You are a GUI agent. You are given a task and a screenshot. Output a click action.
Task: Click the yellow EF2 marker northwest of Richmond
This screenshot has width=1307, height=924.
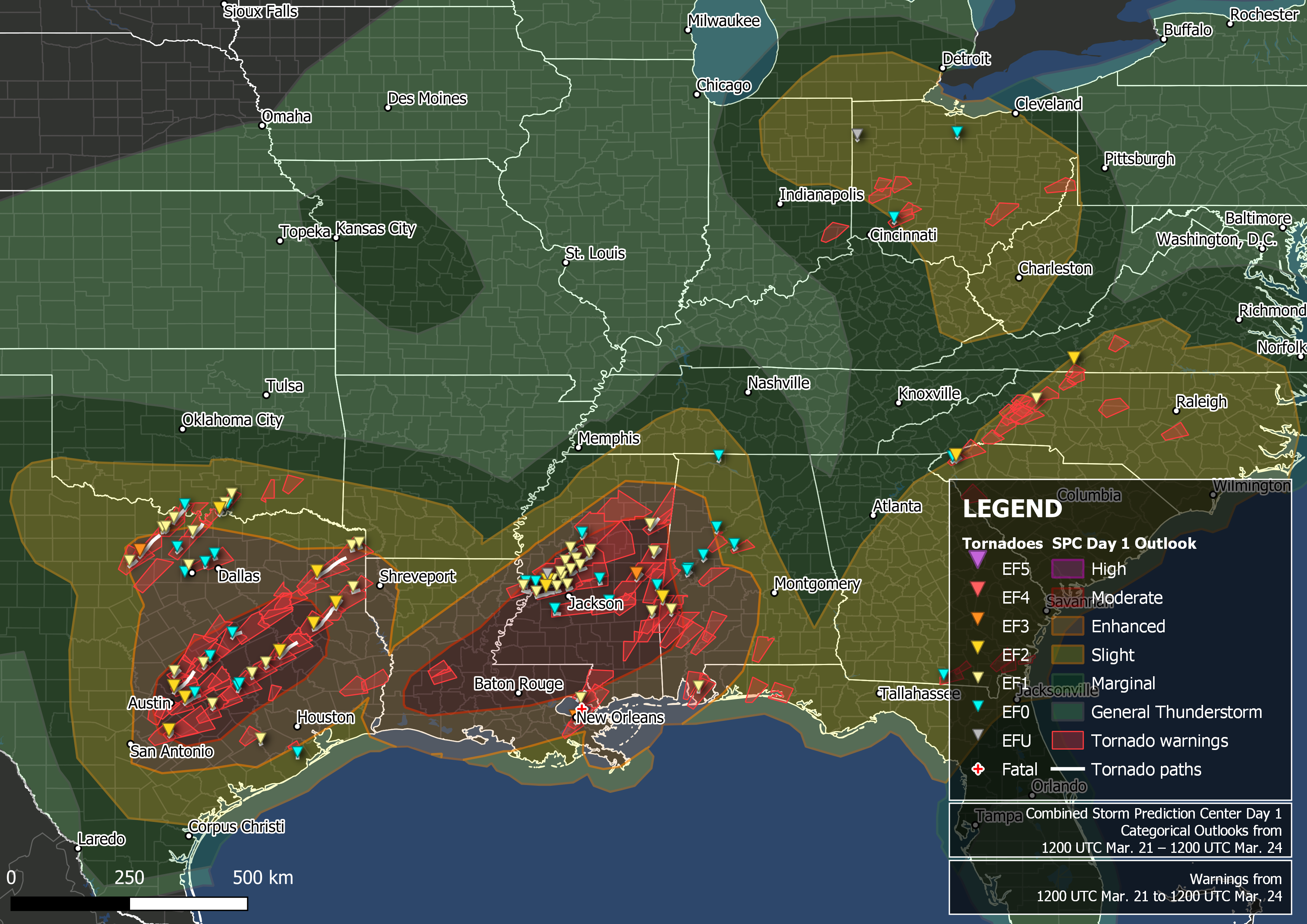[1073, 358]
